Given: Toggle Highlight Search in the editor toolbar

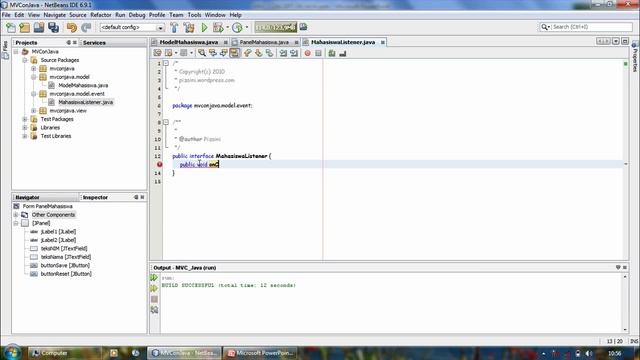Looking at the screenshot, I should coord(234,53).
